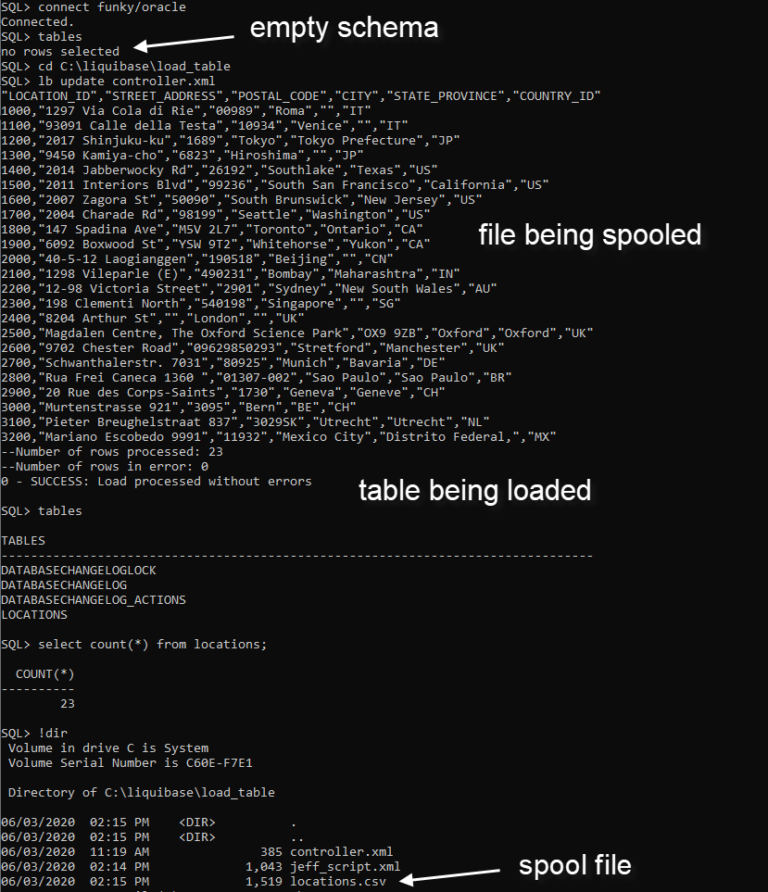Click the 'table being loaded' annotation text
Image resolution: width=768 pixels, height=892 pixels.
point(475,490)
